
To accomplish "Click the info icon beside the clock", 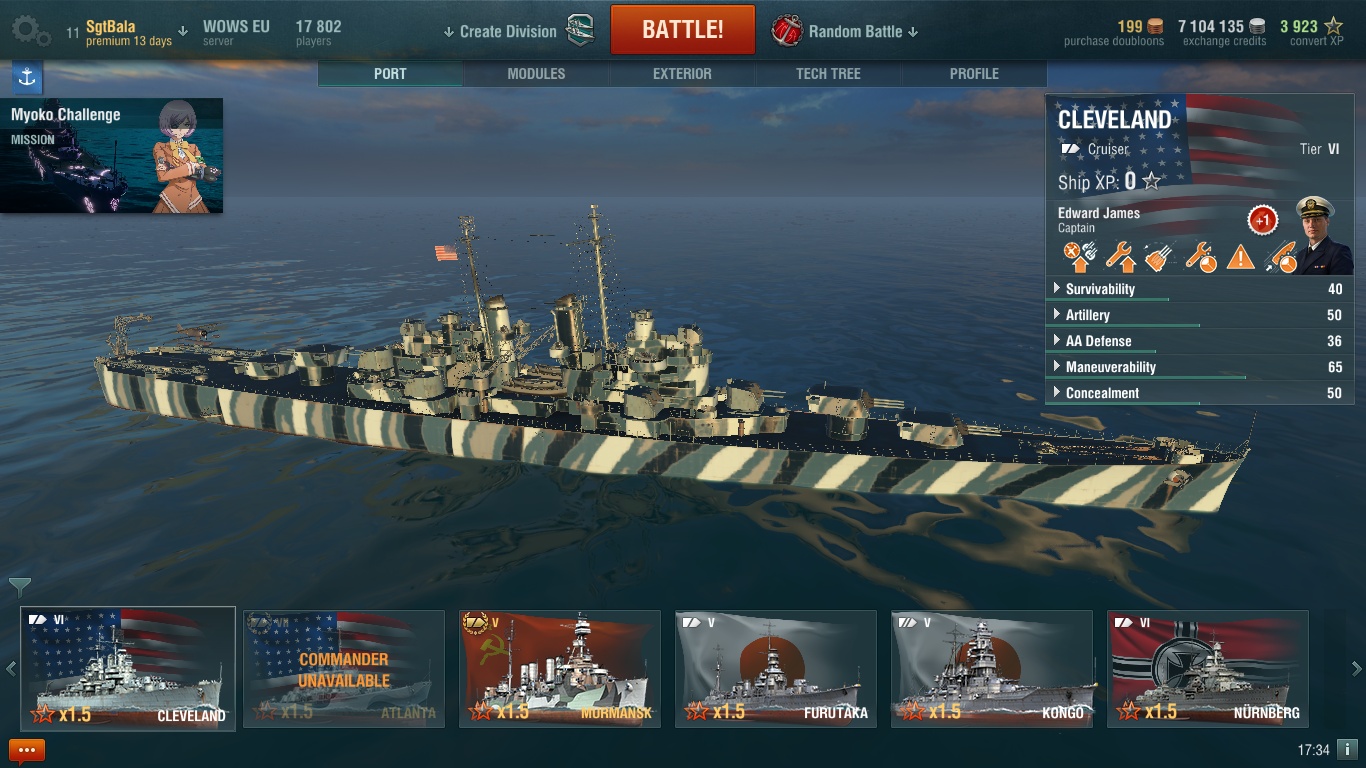I will point(1347,749).
